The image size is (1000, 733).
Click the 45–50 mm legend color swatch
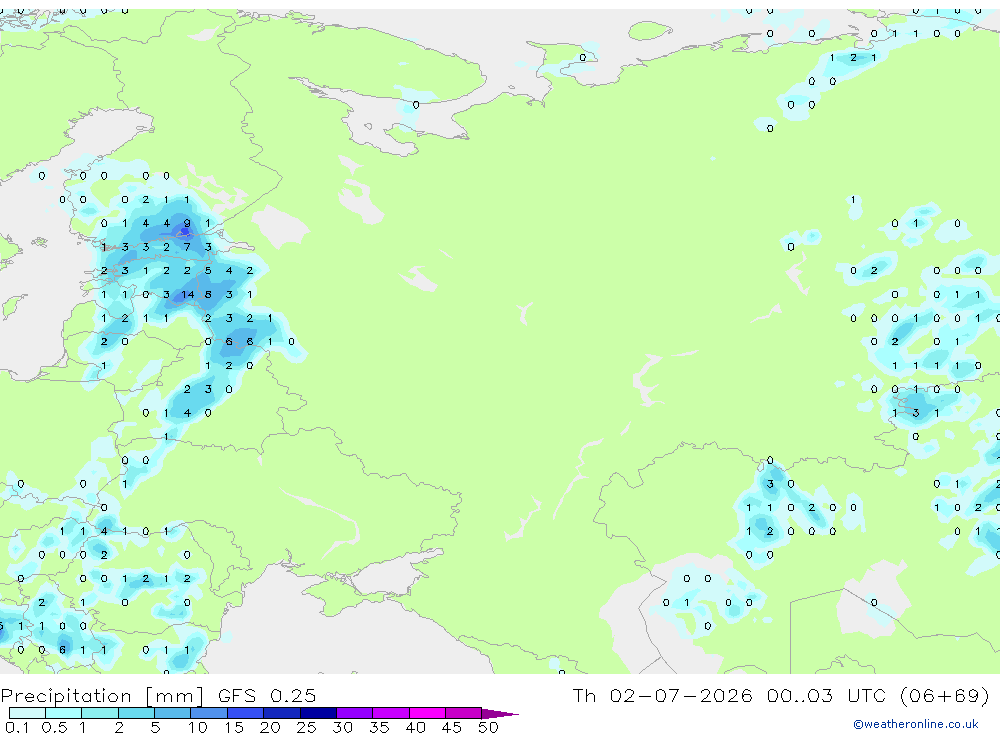[464, 713]
